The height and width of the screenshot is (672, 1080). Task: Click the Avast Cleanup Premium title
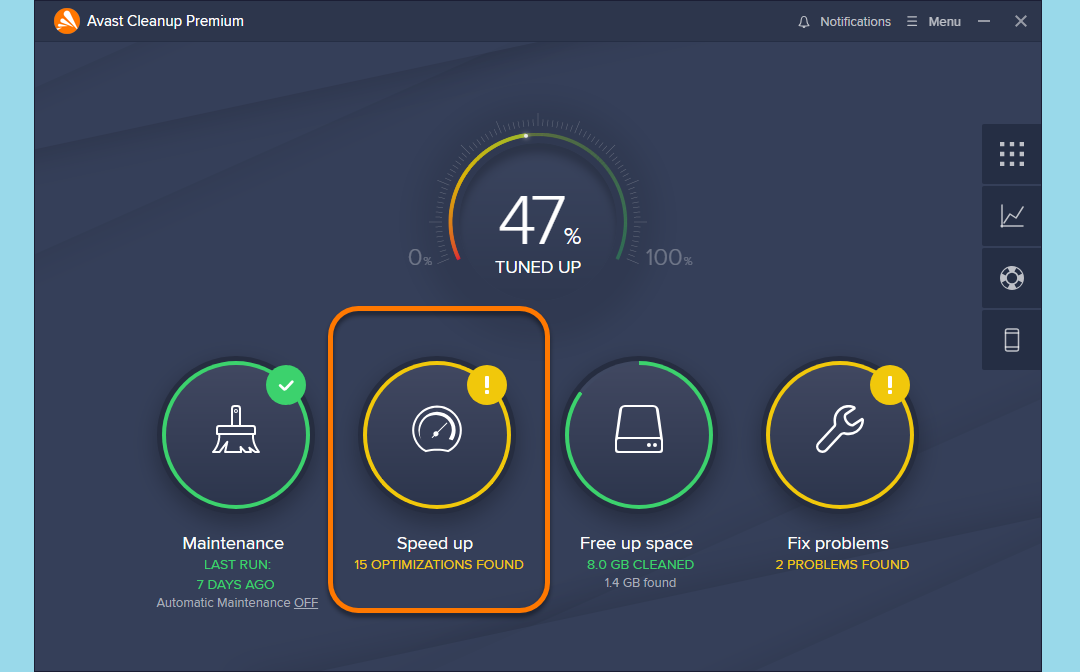tap(165, 21)
